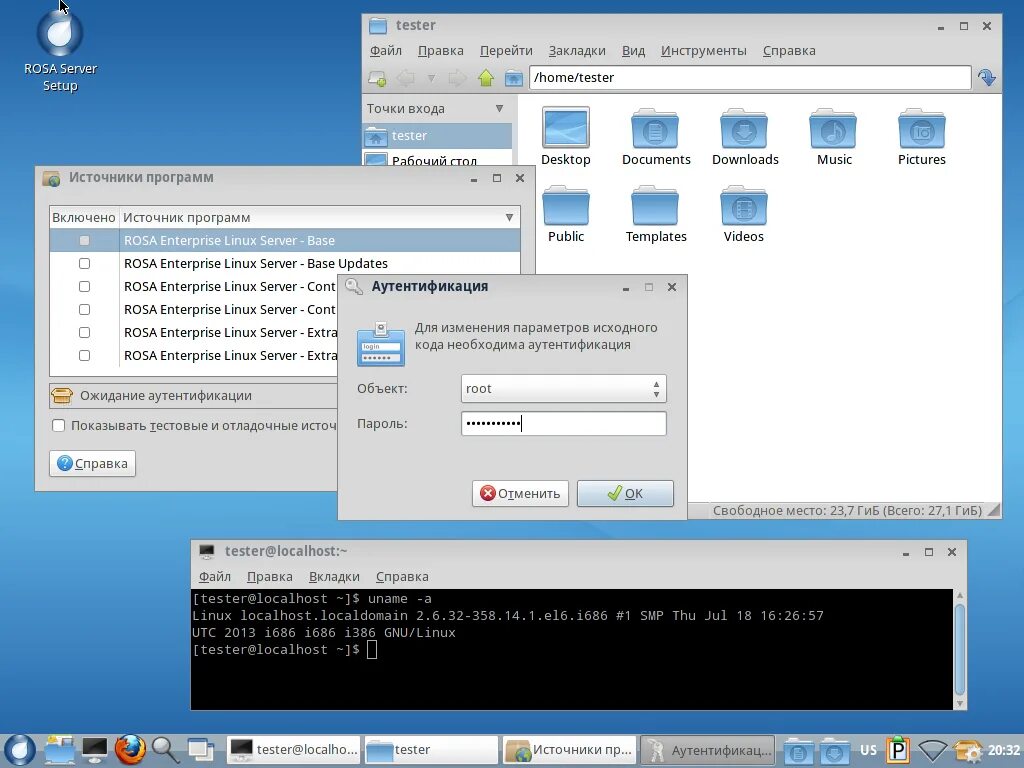Toggle the first 'Cont' source checkbox
This screenshot has width=1024, height=768.
(84, 286)
